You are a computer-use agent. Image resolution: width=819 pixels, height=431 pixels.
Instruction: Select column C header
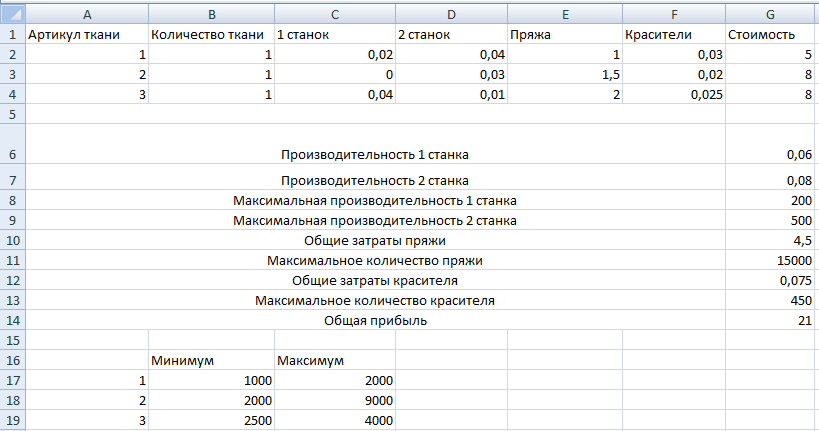(335, 15)
